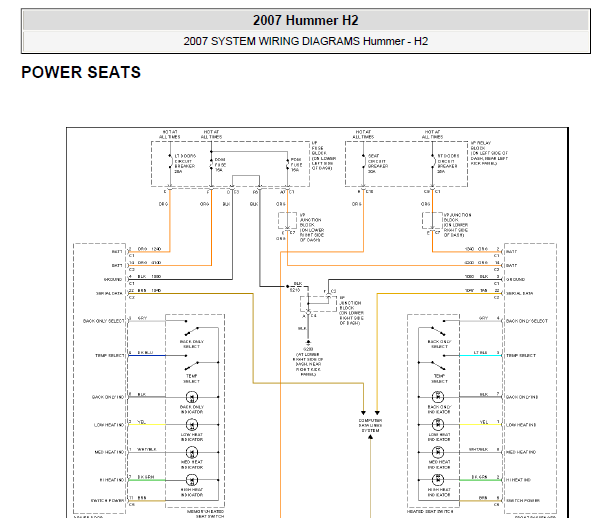The width and height of the screenshot is (600, 518).
Task: Click the right computer data lines arrowhead
Action: click(x=377, y=413)
